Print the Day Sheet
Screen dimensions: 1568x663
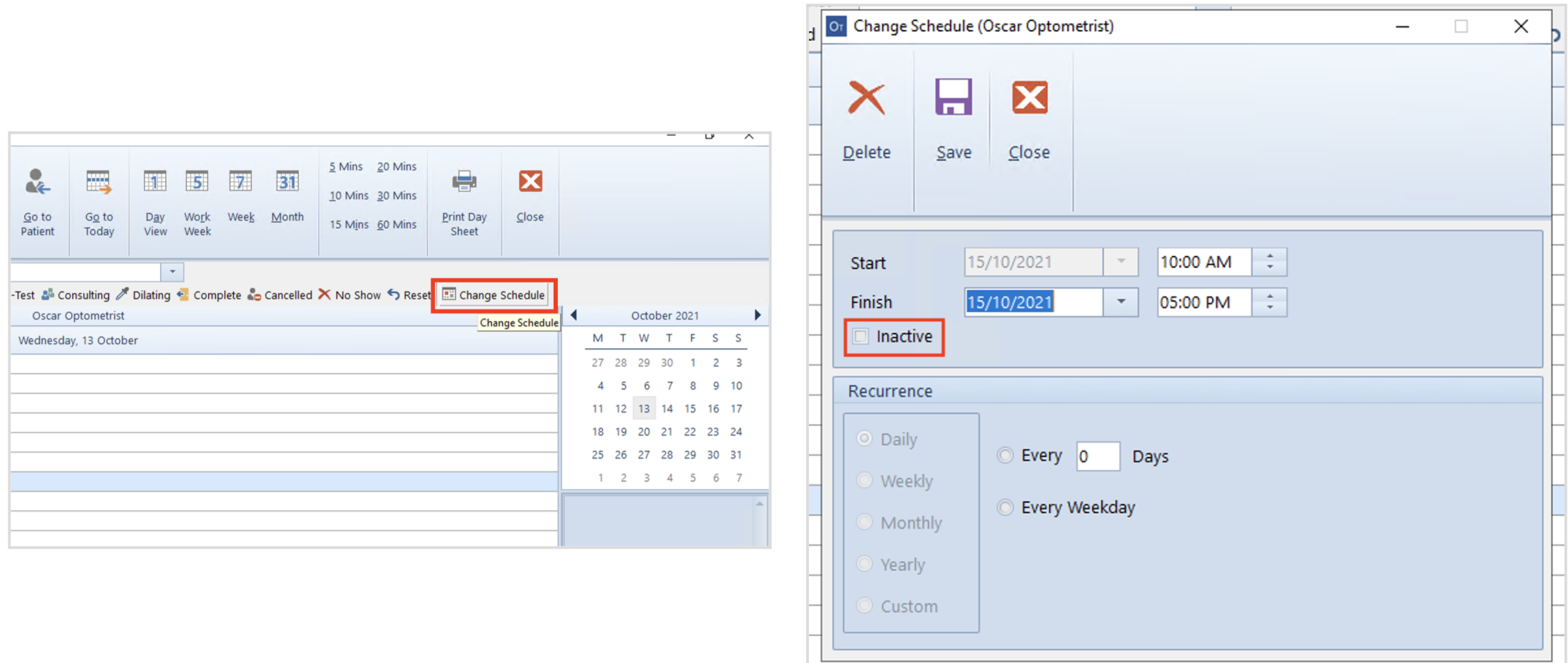[464, 202]
